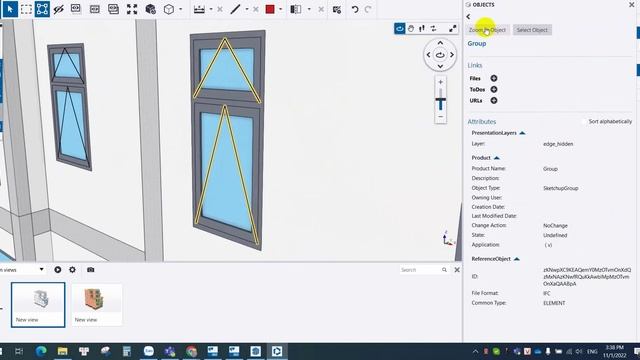The image size is (640, 360).
Task: Open the measurement tool dropdown arrow
Action: [x=211, y=9]
